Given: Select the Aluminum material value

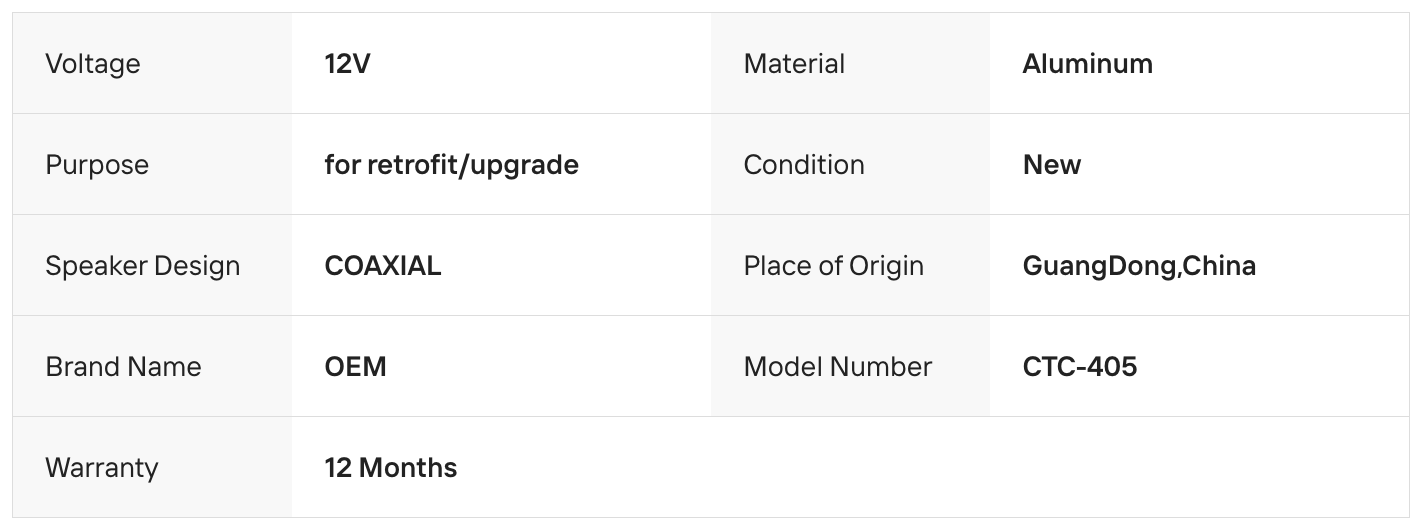Looking at the screenshot, I should coord(1087,64).
